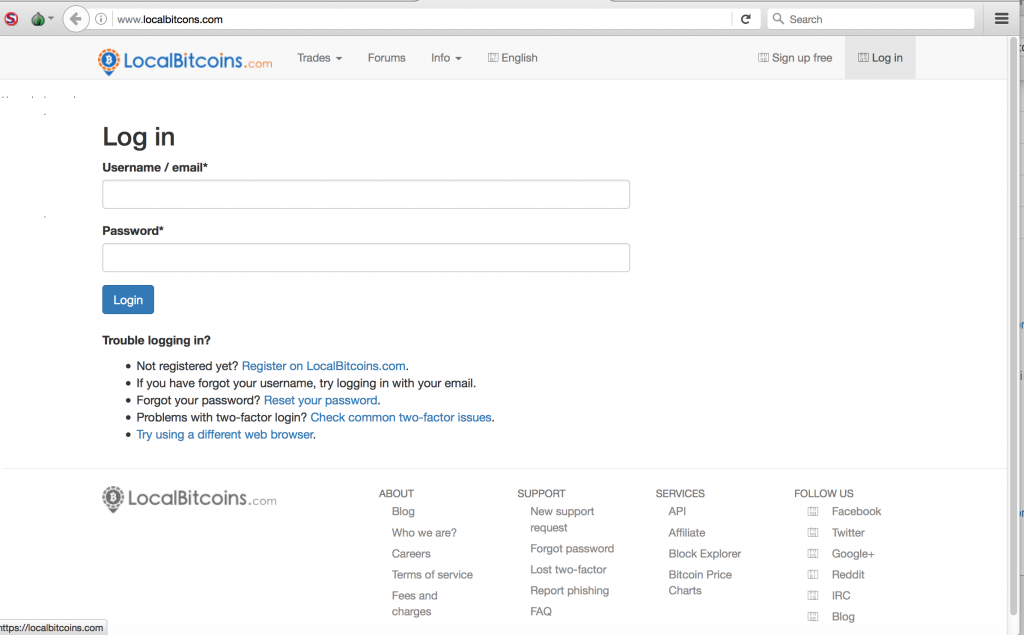Click the Twitter icon in Follow Us
Viewport: 1024px width, 635px height.
tap(812, 532)
